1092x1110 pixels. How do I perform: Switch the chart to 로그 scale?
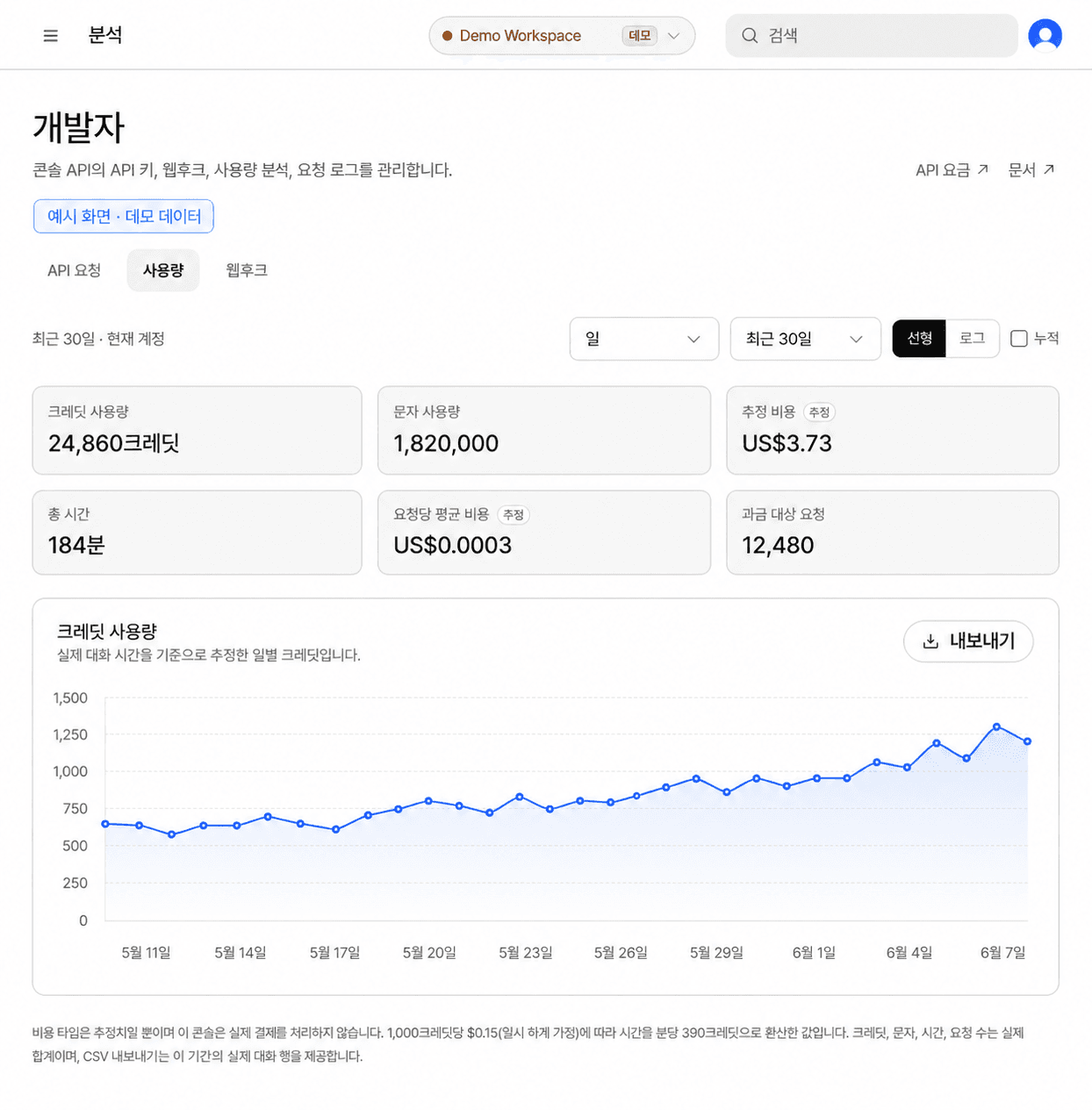[972, 339]
